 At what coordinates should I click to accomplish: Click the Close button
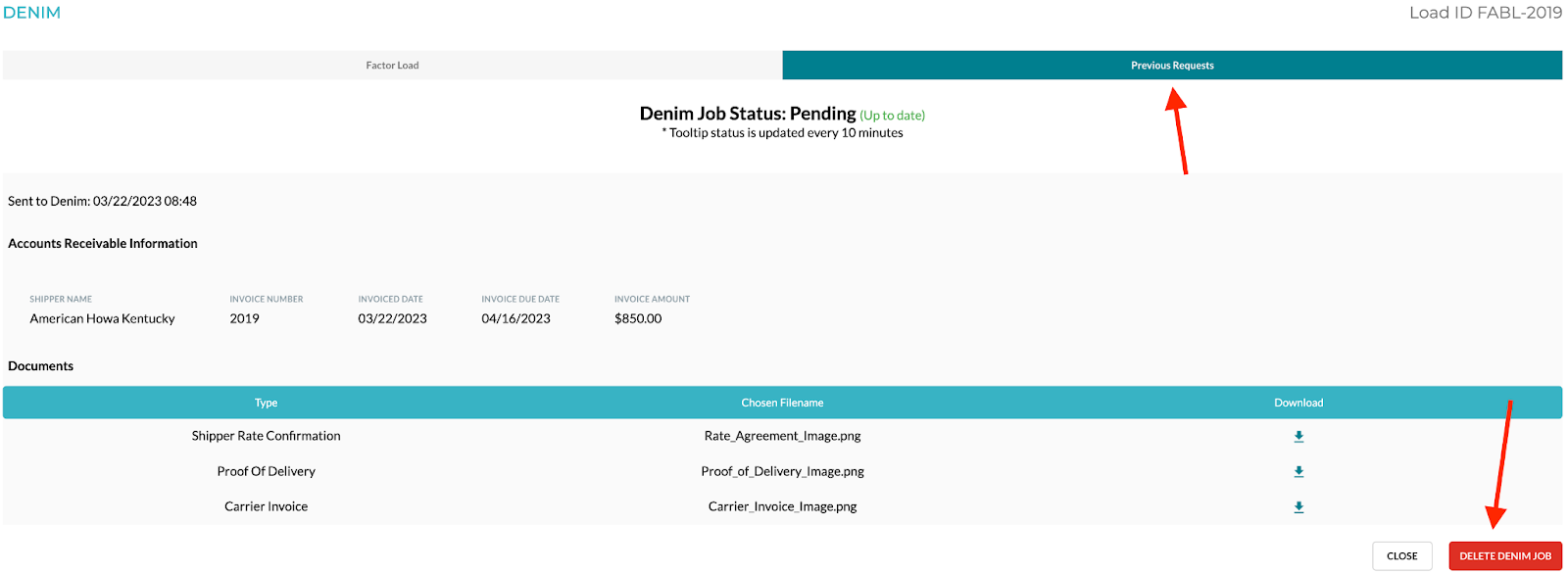[x=1402, y=556]
